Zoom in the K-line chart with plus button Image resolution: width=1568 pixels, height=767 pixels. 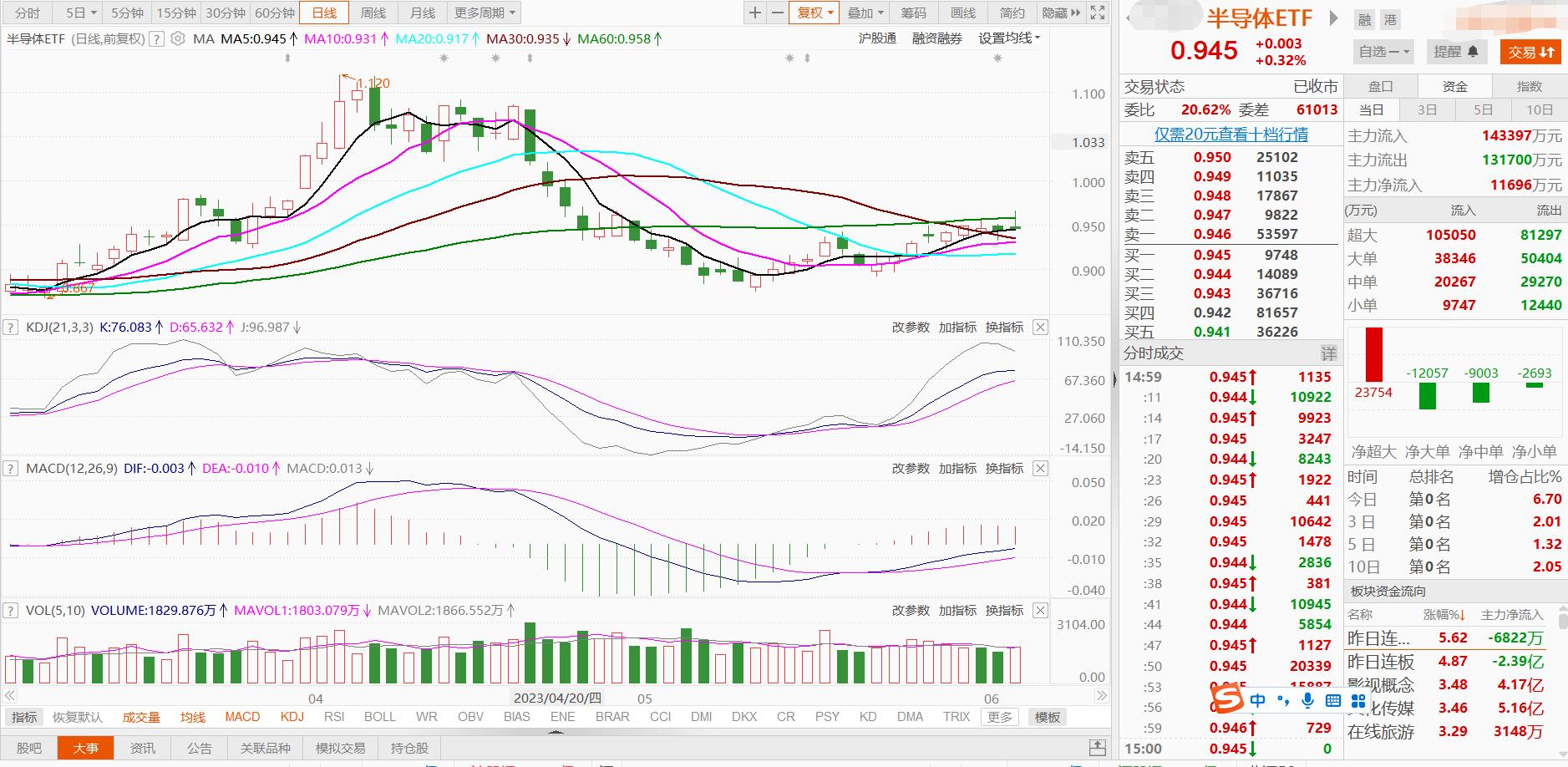(755, 13)
